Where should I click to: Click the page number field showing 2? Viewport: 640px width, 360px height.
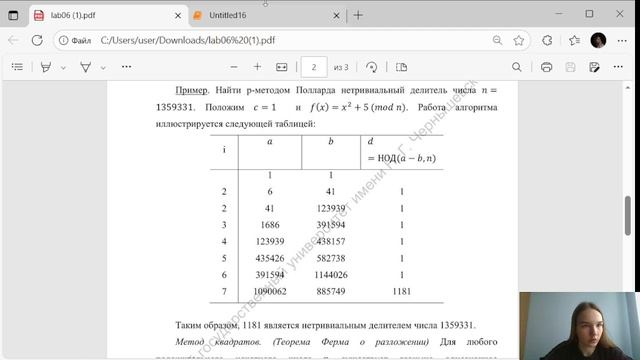pos(314,67)
